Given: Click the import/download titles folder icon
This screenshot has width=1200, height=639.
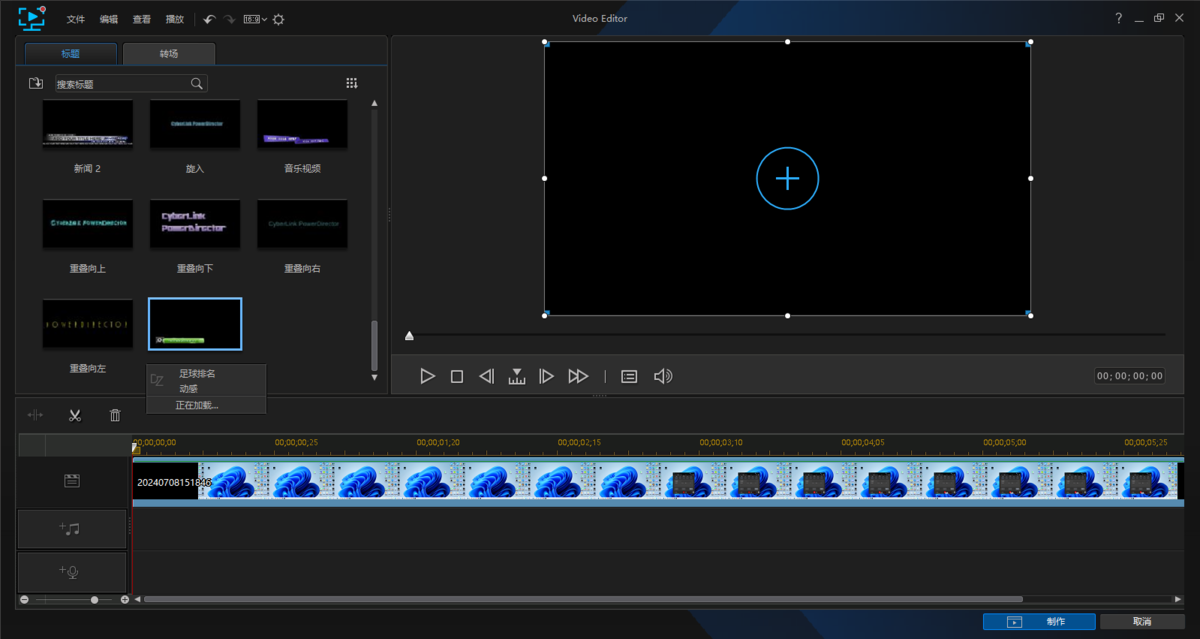Looking at the screenshot, I should pyautogui.click(x=36, y=84).
